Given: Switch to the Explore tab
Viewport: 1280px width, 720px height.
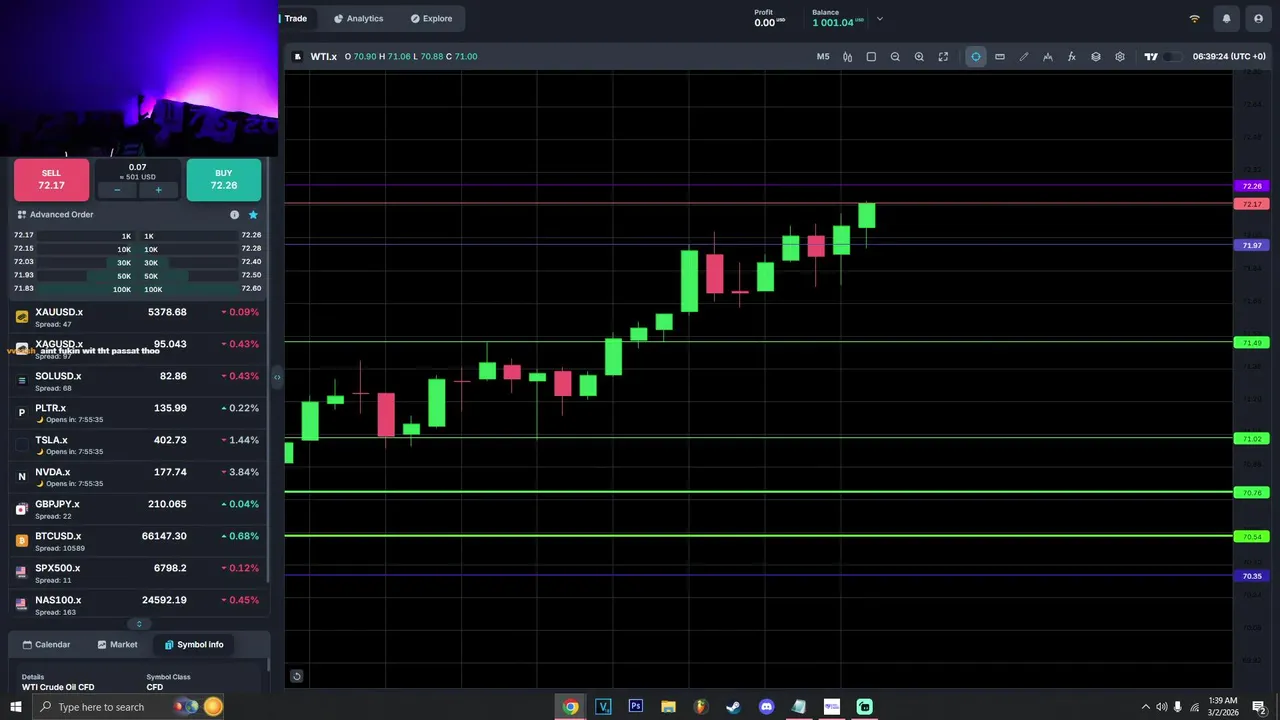Looking at the screenshot, I should pos(431,18).
